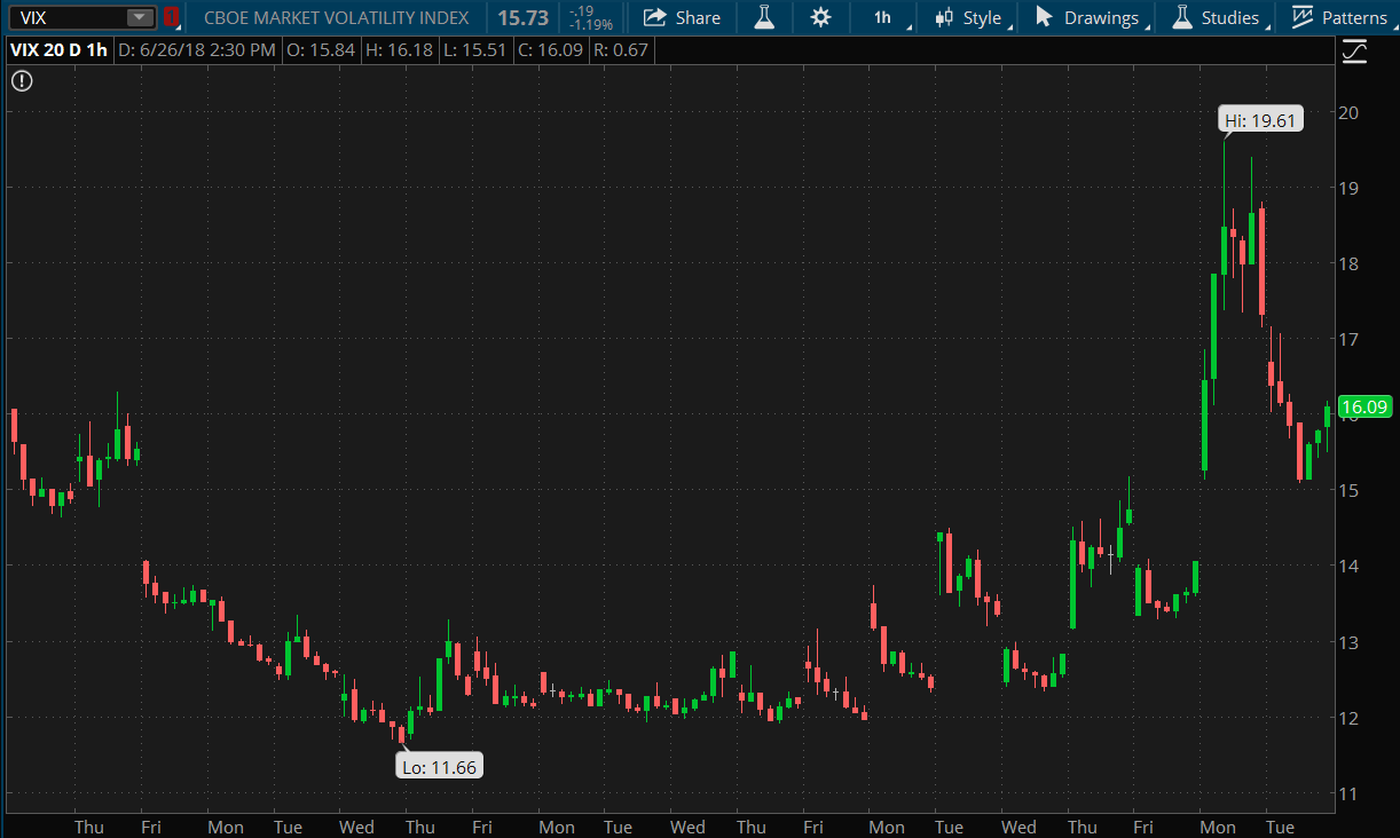The width and height of the screenshot is (1400, 838).
Task: Click the Lo: 11.66 price bubble
Action: pyautogui.click(x=440, y=765)
